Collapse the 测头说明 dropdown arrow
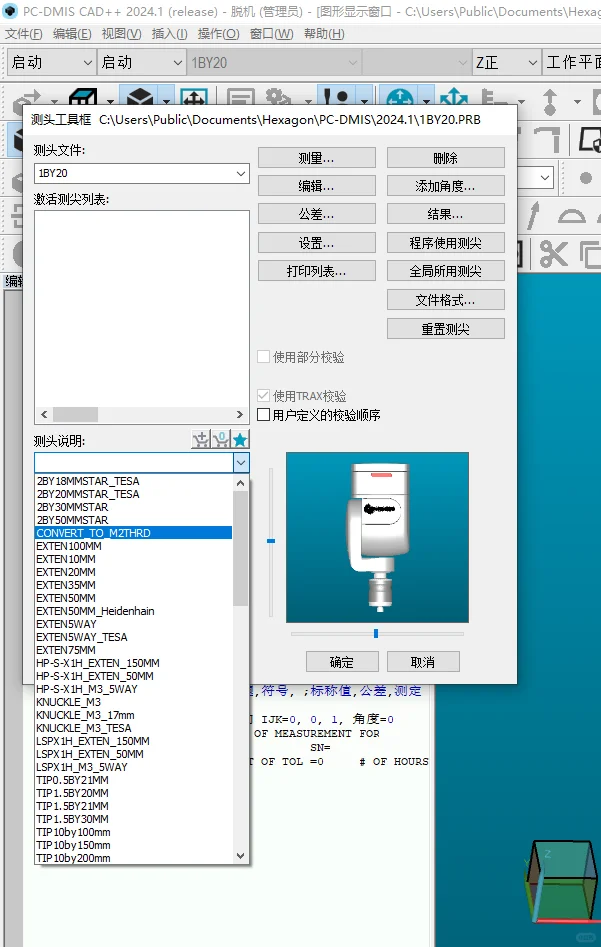The image size is (601, 947). point(240,463)
